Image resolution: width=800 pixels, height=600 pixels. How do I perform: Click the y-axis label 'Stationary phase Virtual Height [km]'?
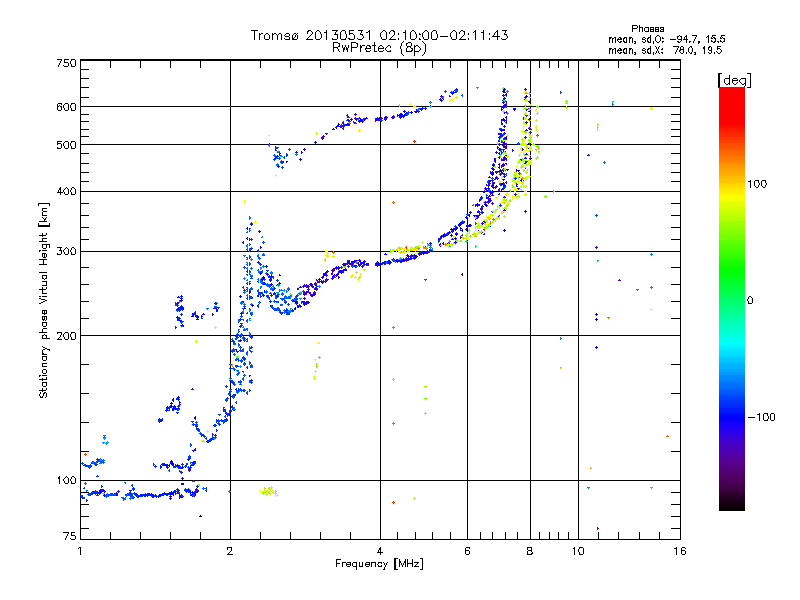click(43, 301)
